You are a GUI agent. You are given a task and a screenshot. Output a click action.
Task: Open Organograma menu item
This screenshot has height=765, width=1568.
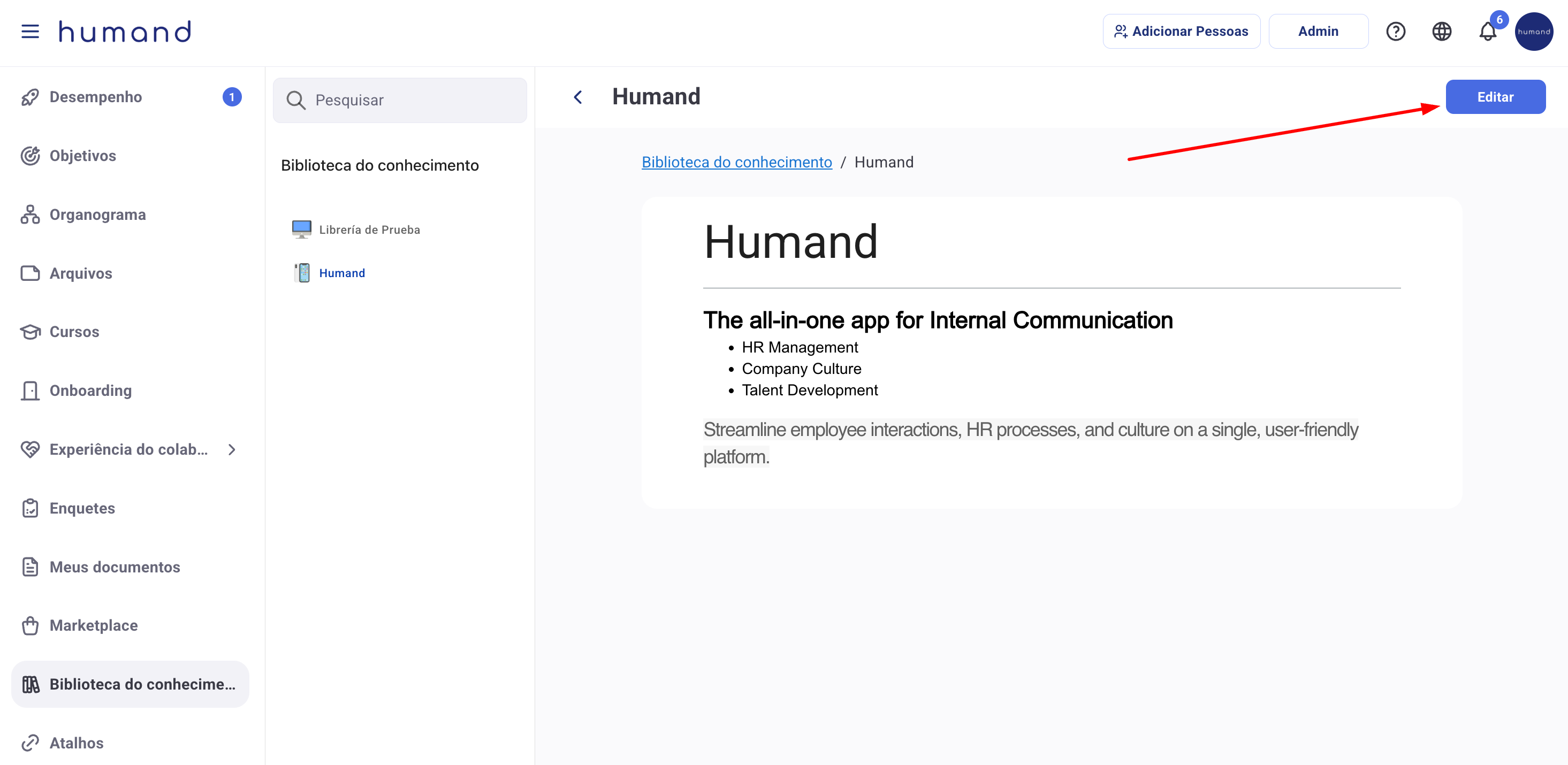tap(130, 214)
